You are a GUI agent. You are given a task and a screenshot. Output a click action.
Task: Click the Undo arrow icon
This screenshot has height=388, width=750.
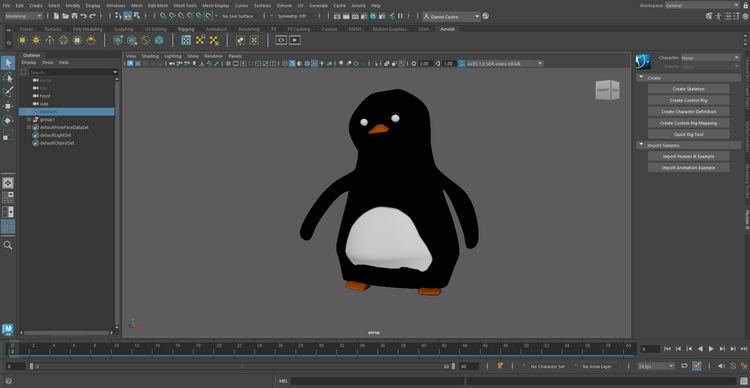84,16
